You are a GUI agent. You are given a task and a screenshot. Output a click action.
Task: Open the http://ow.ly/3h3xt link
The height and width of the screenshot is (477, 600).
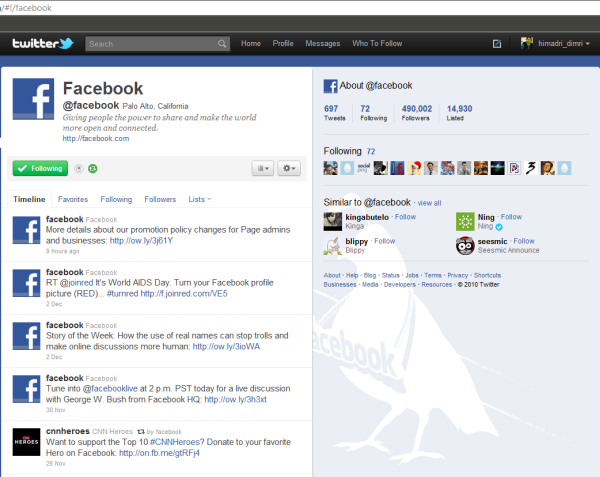[235, 399]
